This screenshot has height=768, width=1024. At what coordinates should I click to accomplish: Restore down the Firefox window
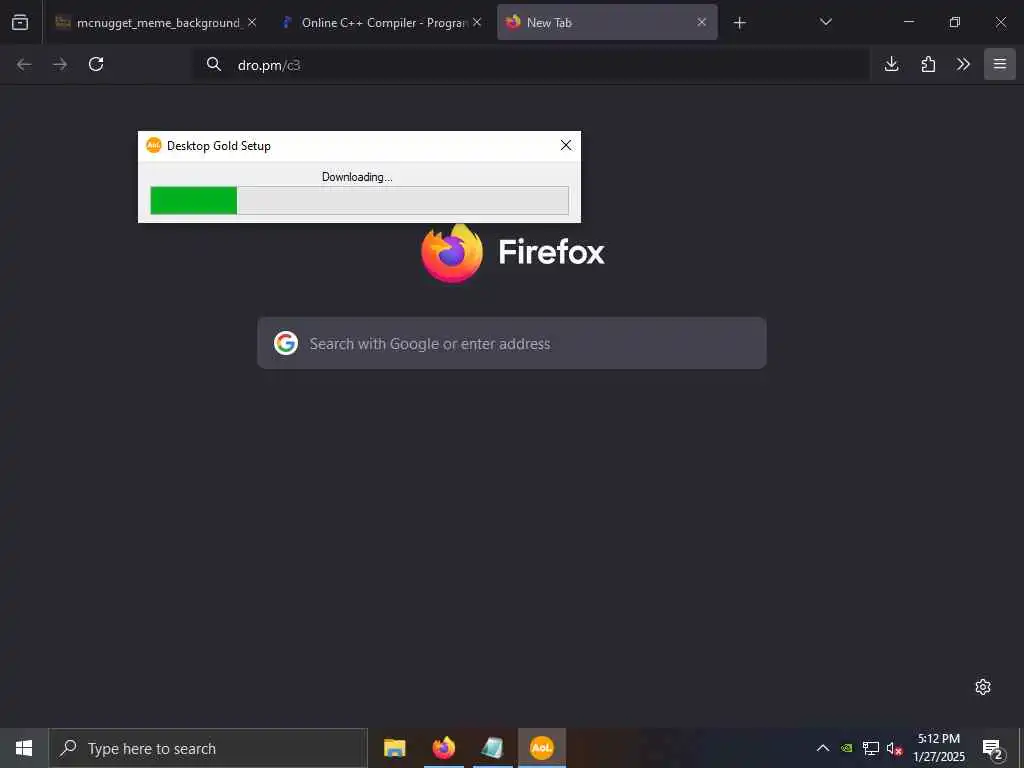(954, 22)
